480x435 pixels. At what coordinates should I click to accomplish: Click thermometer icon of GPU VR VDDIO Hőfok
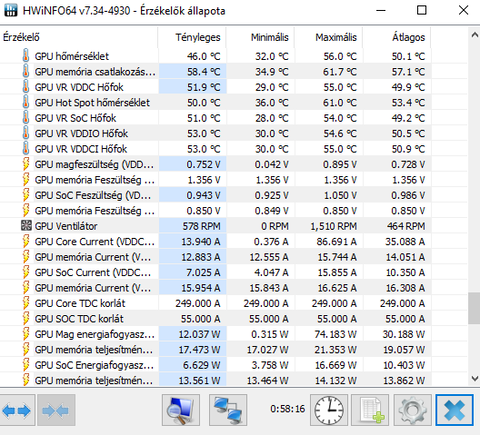(x=26, y=133)
